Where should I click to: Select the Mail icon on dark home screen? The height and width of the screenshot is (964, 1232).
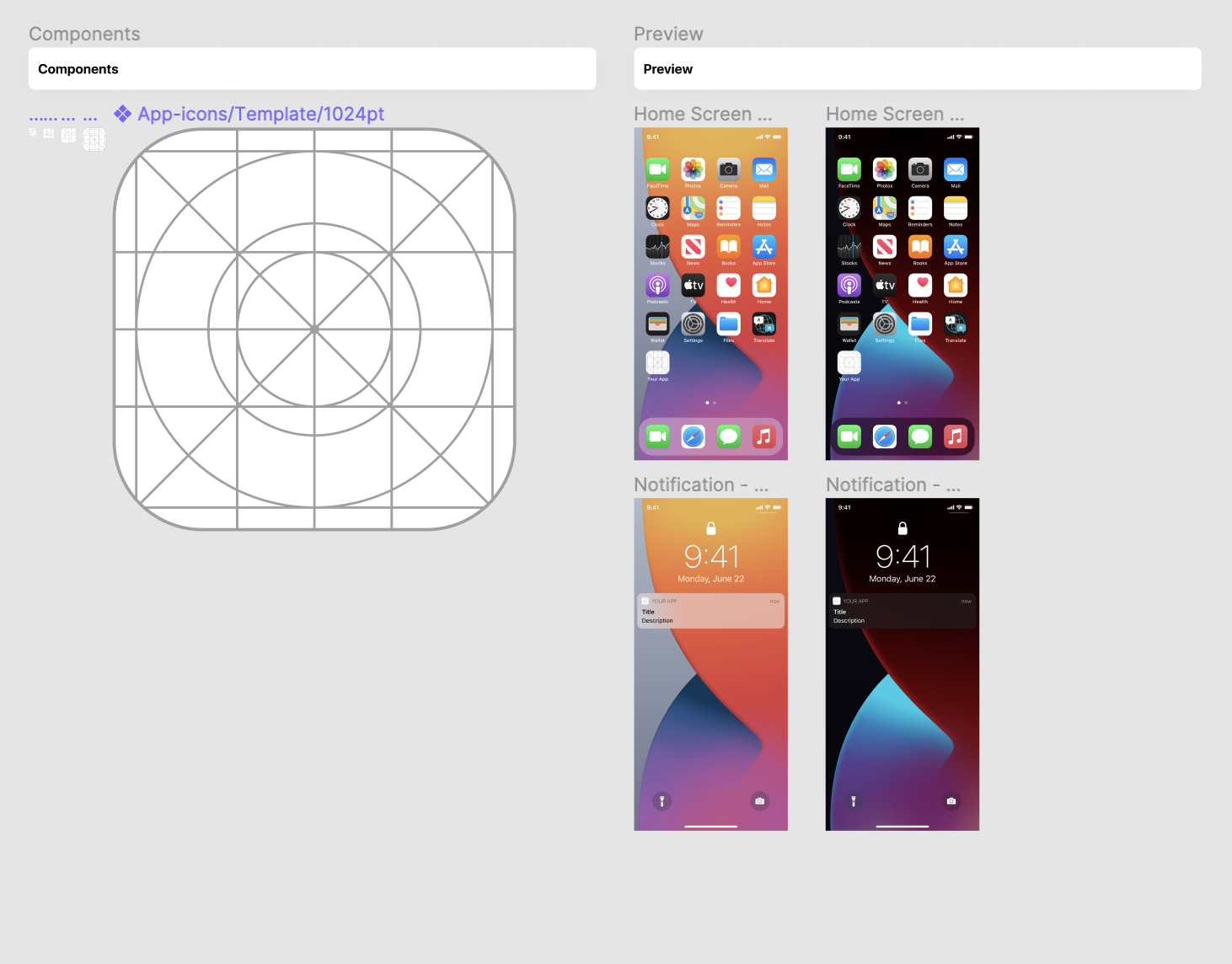pyautogui.click(x=956, y=169)
